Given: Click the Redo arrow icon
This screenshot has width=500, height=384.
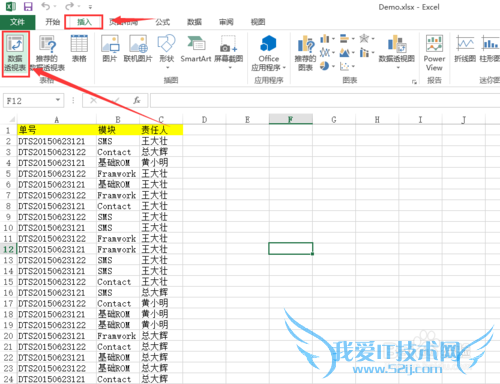Looking at the screenshot, I should (69, 6).
